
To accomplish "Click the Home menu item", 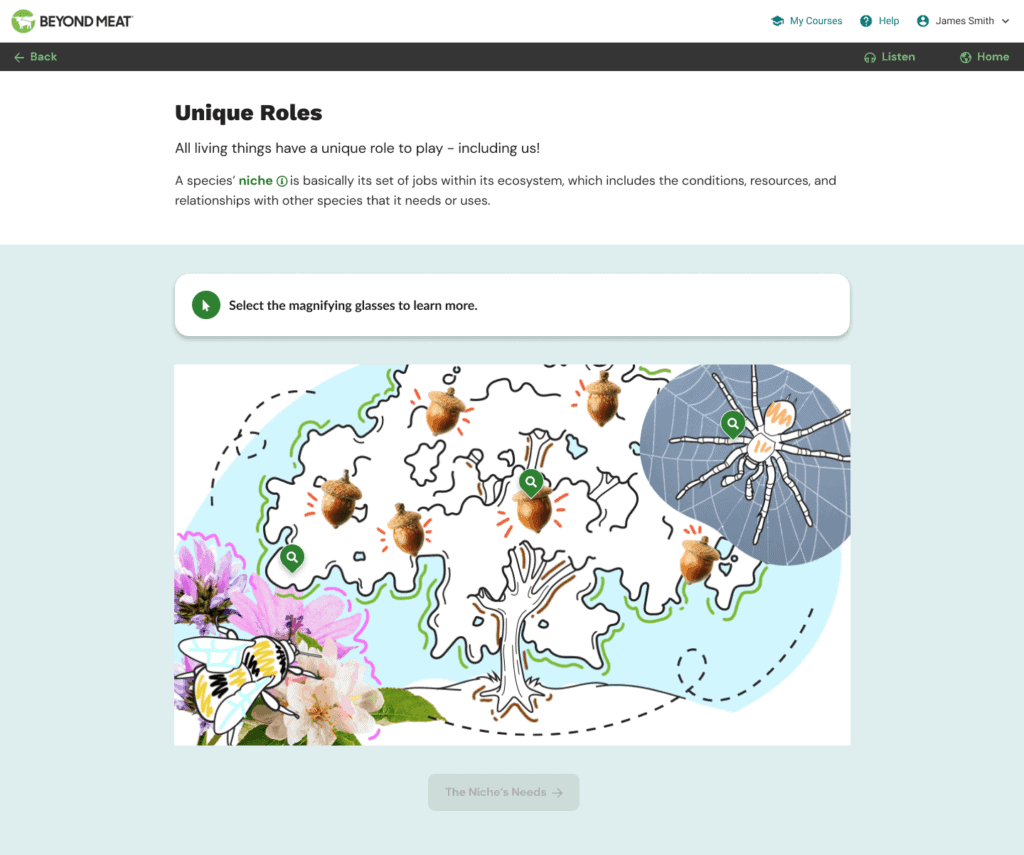I will [993, 57].
